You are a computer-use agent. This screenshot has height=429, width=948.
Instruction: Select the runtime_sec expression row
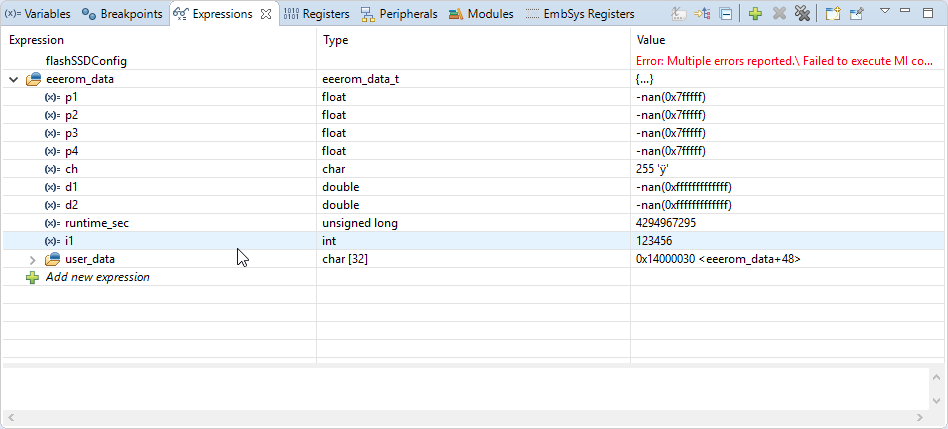point(95,223)
